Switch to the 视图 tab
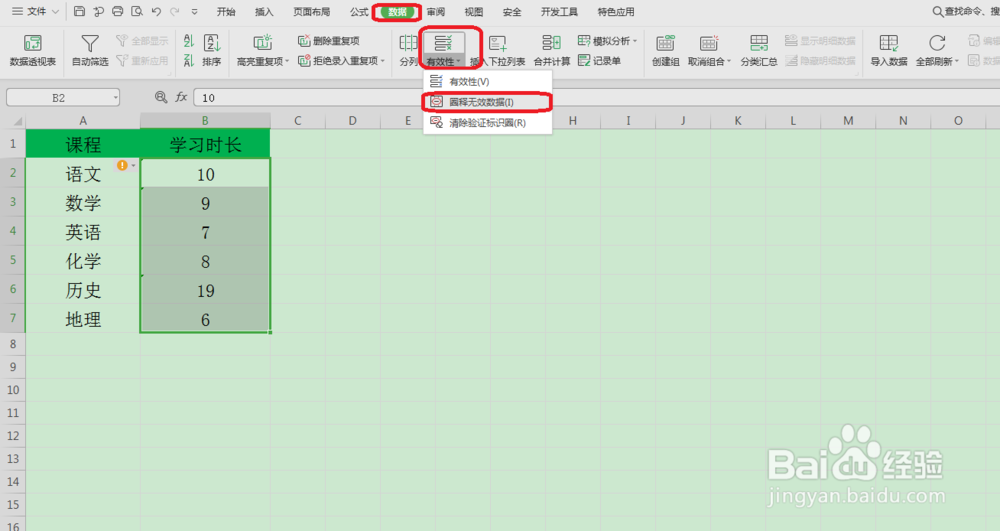 (474, 11)
